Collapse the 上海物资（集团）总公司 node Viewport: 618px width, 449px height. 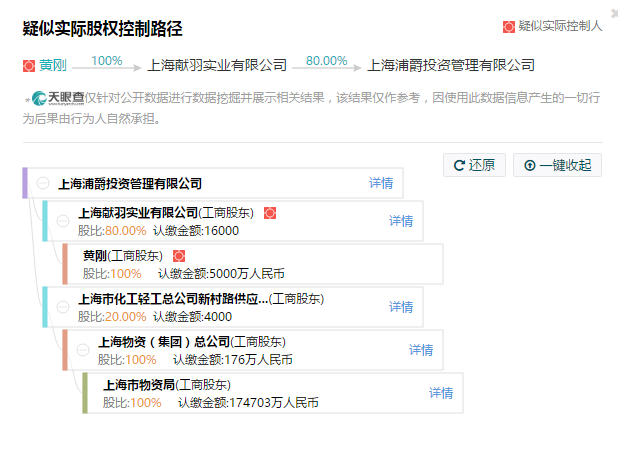tap(82, 350)
